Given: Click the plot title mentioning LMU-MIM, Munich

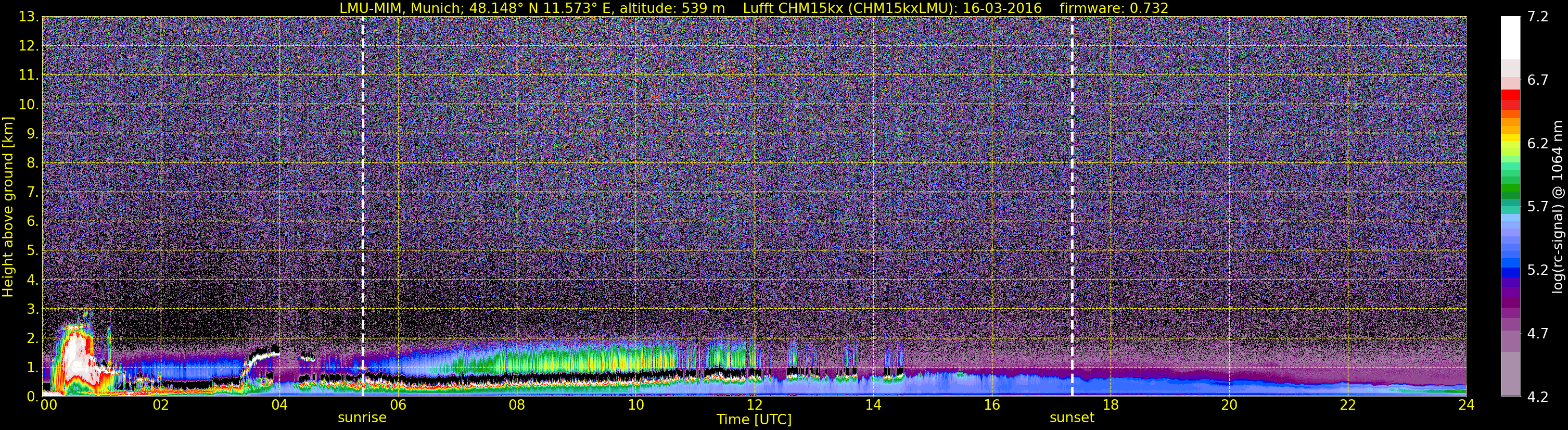Looking at the screenshot, I should click(754, 8).
